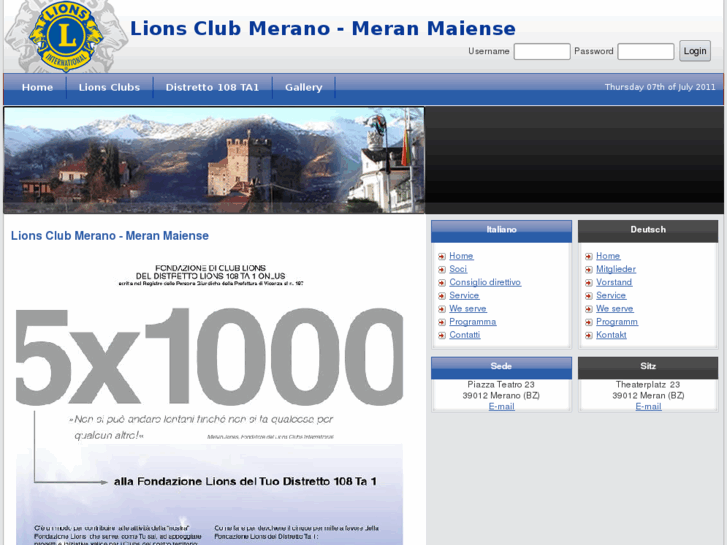Click the 'Piazza Teatro 23' address text
The height and width of the screenshot is (545, 727).
(501, 385)
